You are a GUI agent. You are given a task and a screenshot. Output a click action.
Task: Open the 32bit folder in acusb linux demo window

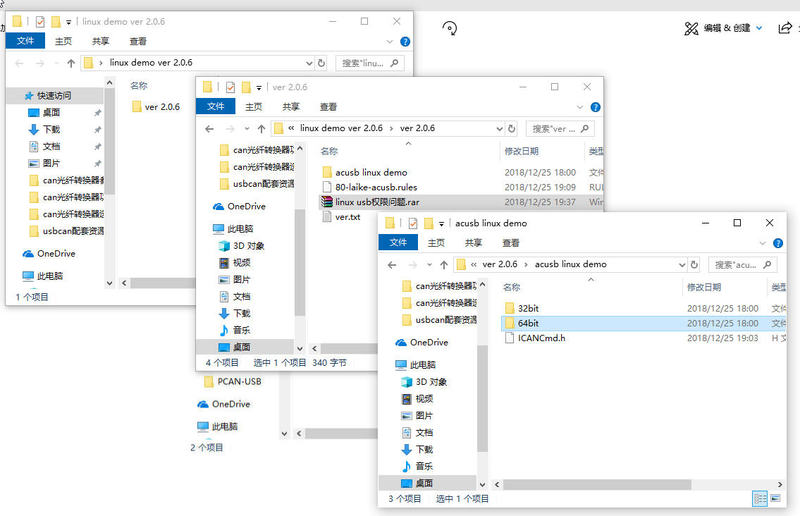528,308
